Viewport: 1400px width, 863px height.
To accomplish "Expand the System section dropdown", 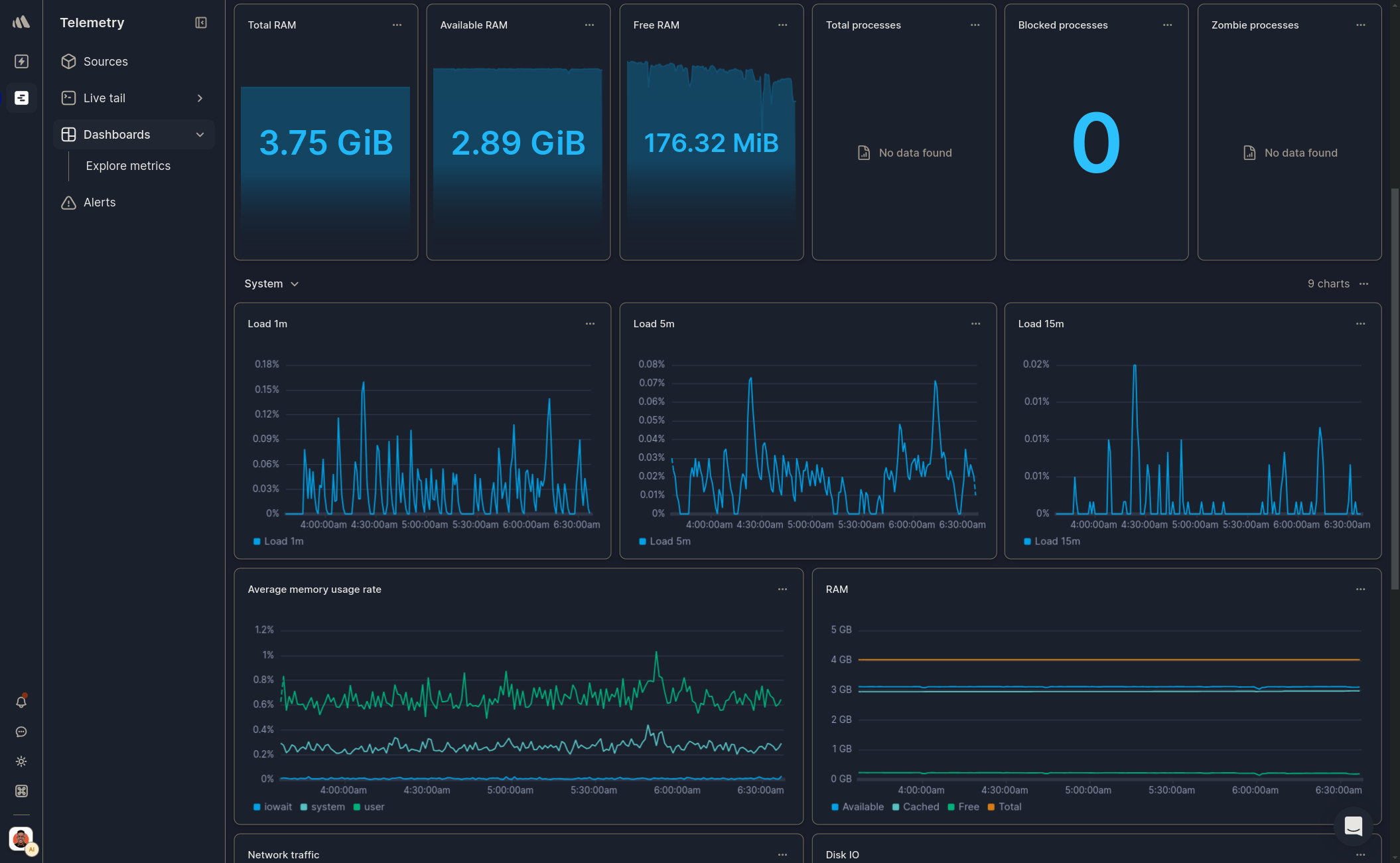I will click(295, 283).
